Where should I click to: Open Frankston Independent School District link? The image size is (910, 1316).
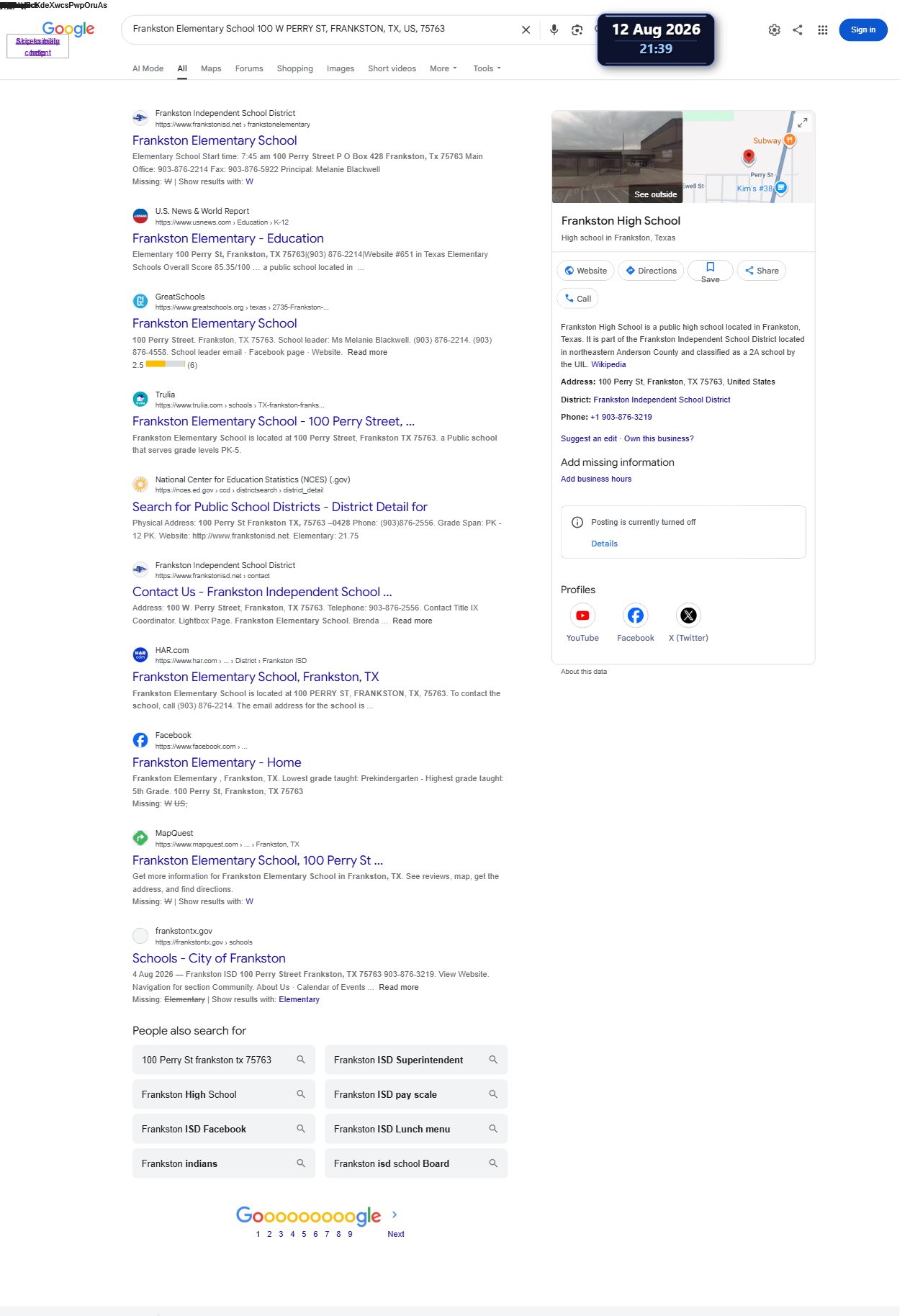click(662, 400)
